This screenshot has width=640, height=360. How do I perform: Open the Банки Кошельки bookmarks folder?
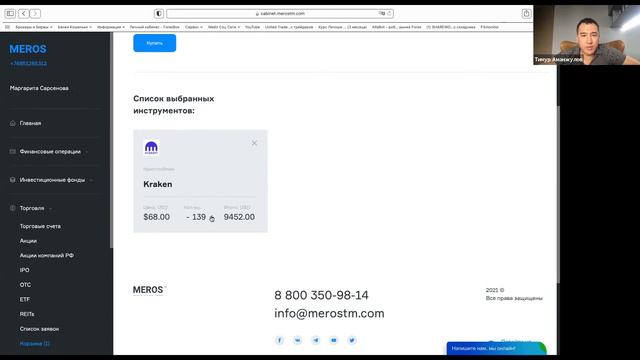pyautogui.click(x=74, y=27)
